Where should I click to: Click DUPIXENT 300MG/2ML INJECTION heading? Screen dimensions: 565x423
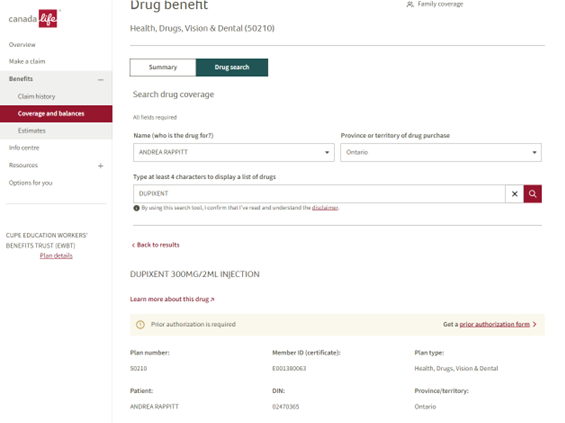(195, 274)
